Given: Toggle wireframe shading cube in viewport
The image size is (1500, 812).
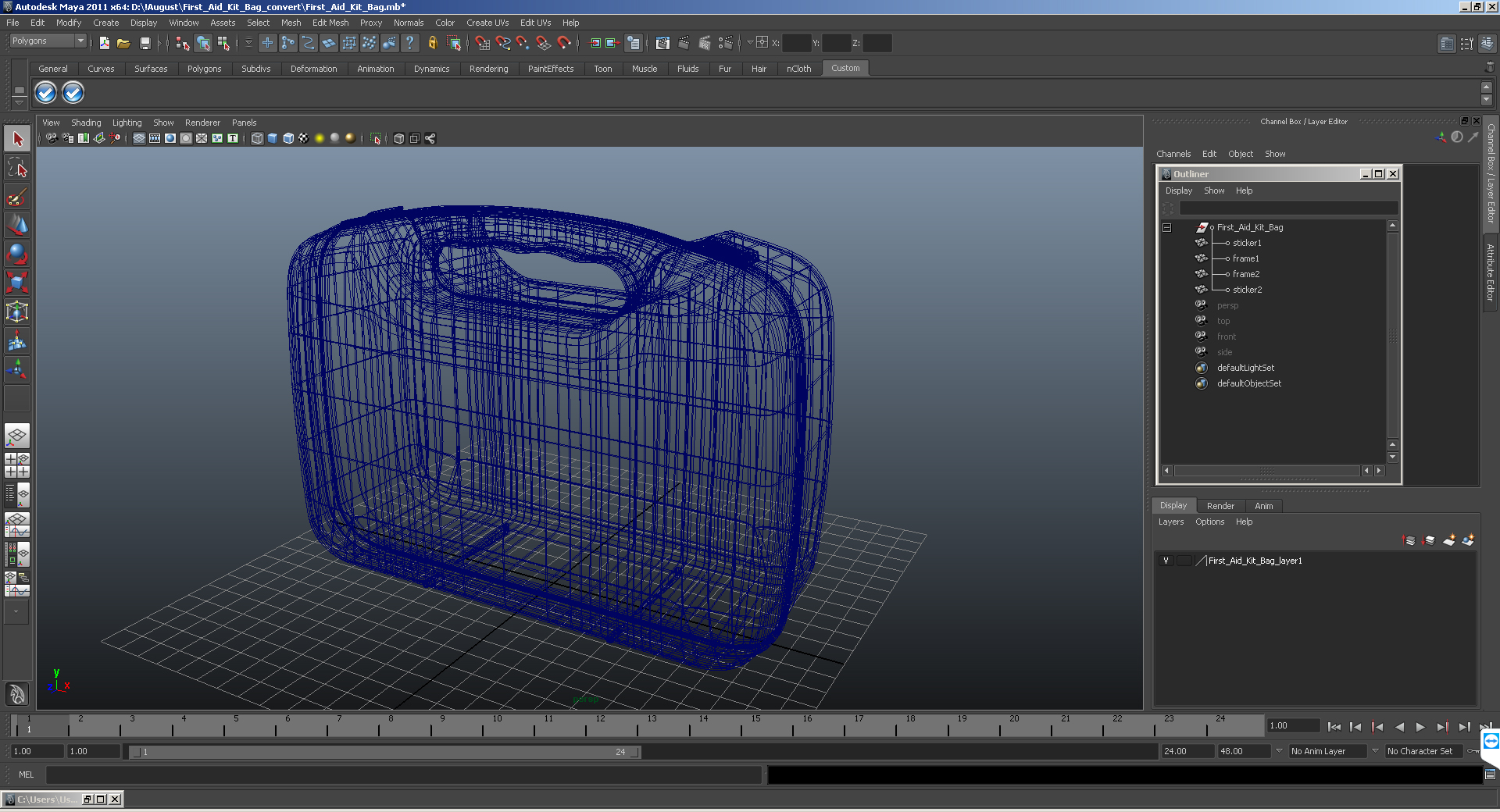Looking at the screenshot, I should (257, 138).
